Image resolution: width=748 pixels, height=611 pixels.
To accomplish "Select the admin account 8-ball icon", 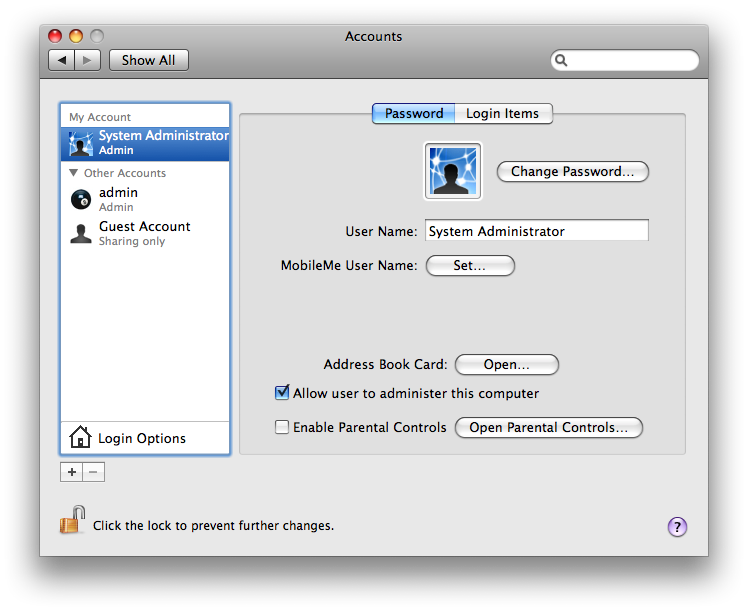I will [80, 199].
